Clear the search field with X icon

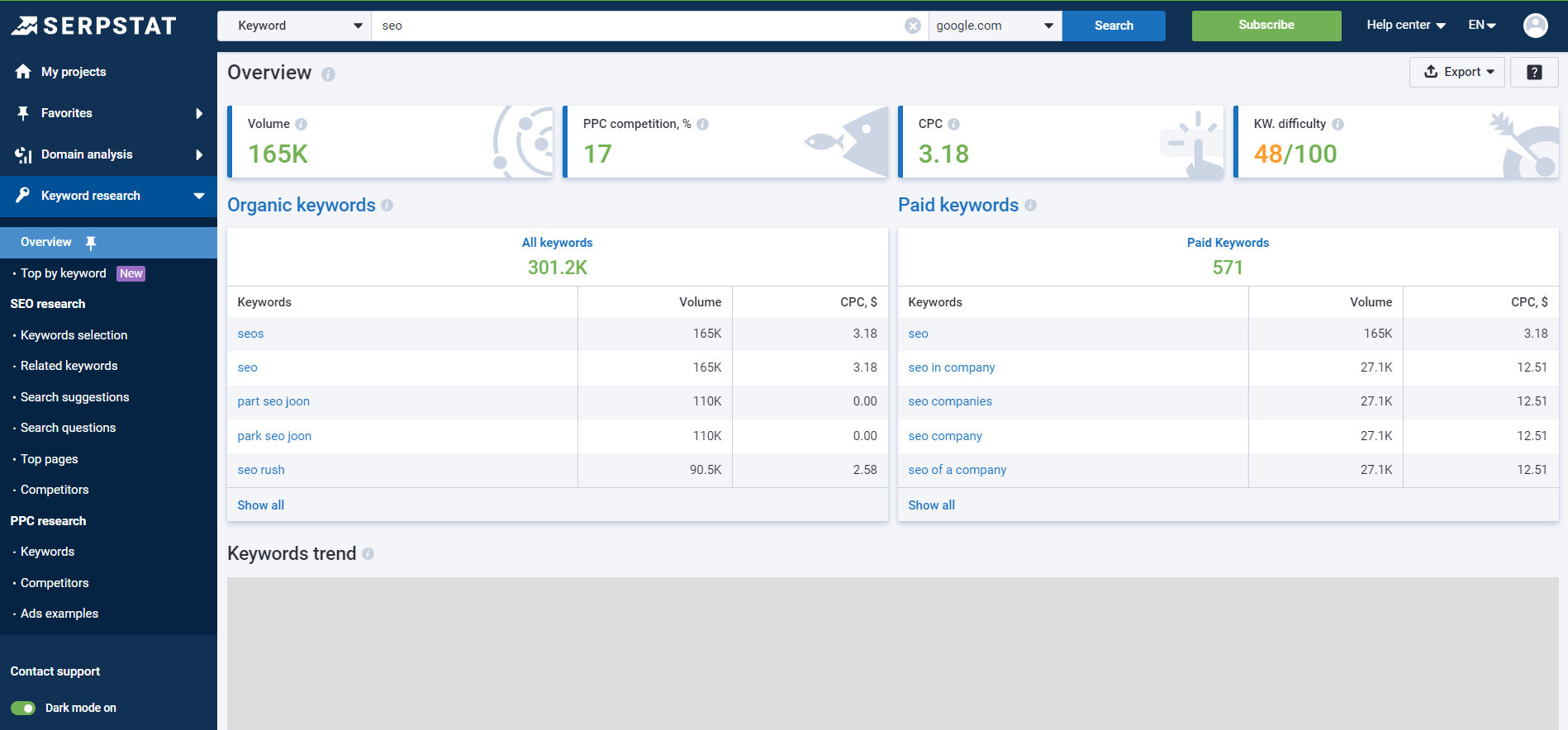click(x=913, y=26)
